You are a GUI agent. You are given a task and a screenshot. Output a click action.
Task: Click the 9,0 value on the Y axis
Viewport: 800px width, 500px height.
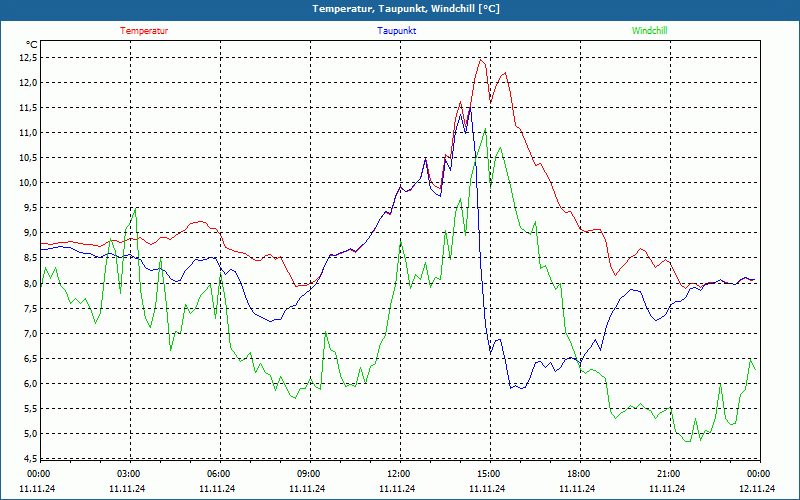coord(31,233)
